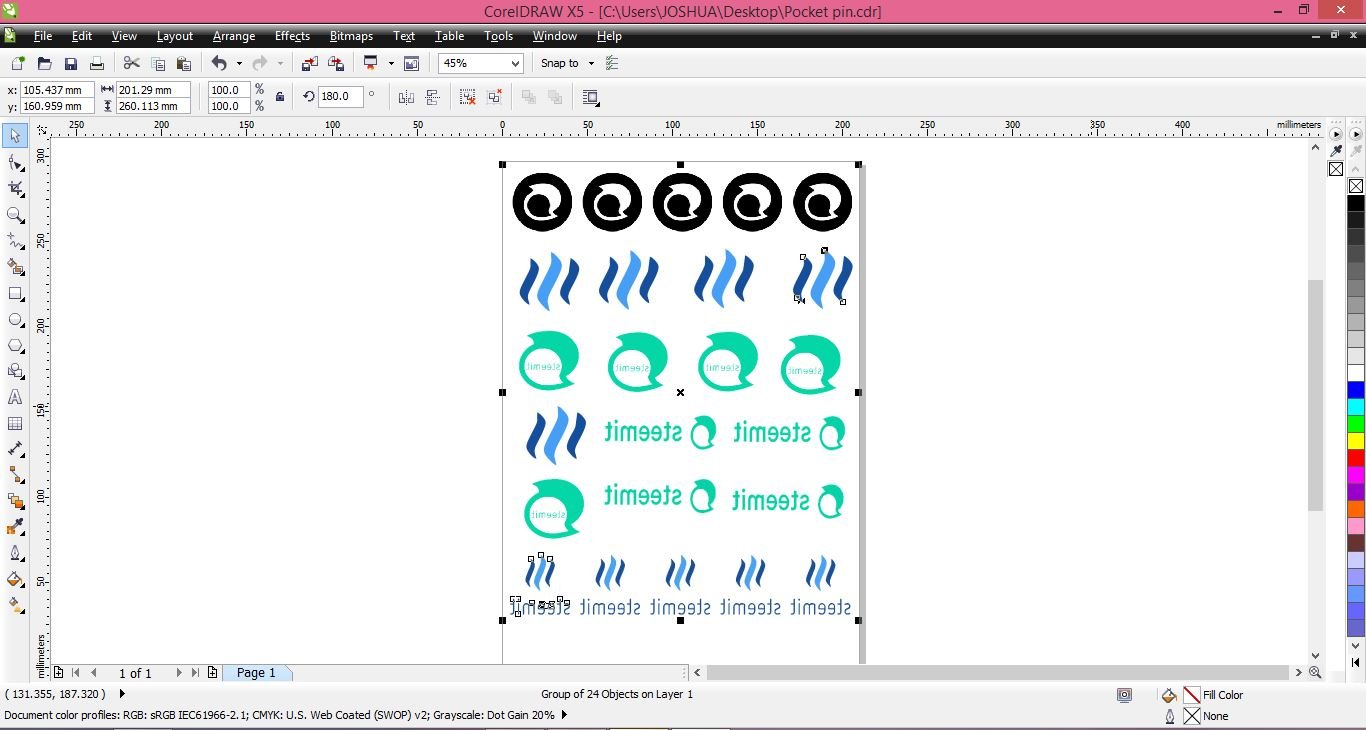This screenshot has height=730, width=1366.
Task: Select the Text tool
Action: point(15,397)
